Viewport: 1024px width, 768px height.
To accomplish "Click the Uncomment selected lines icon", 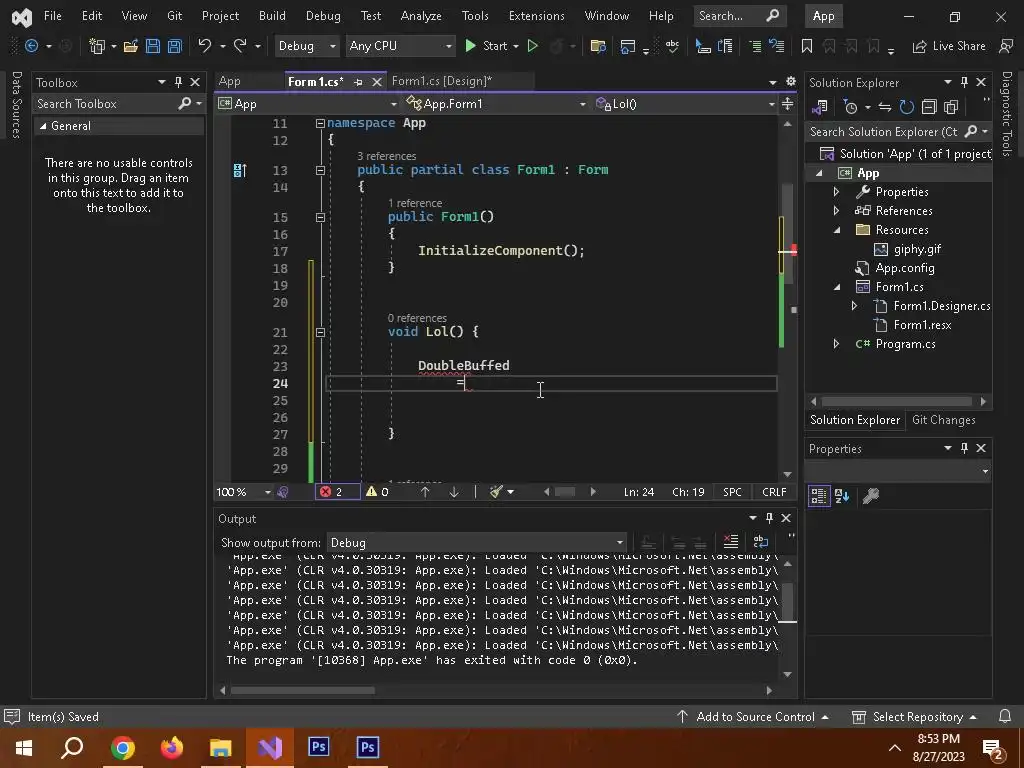I will tap(776, 46).
